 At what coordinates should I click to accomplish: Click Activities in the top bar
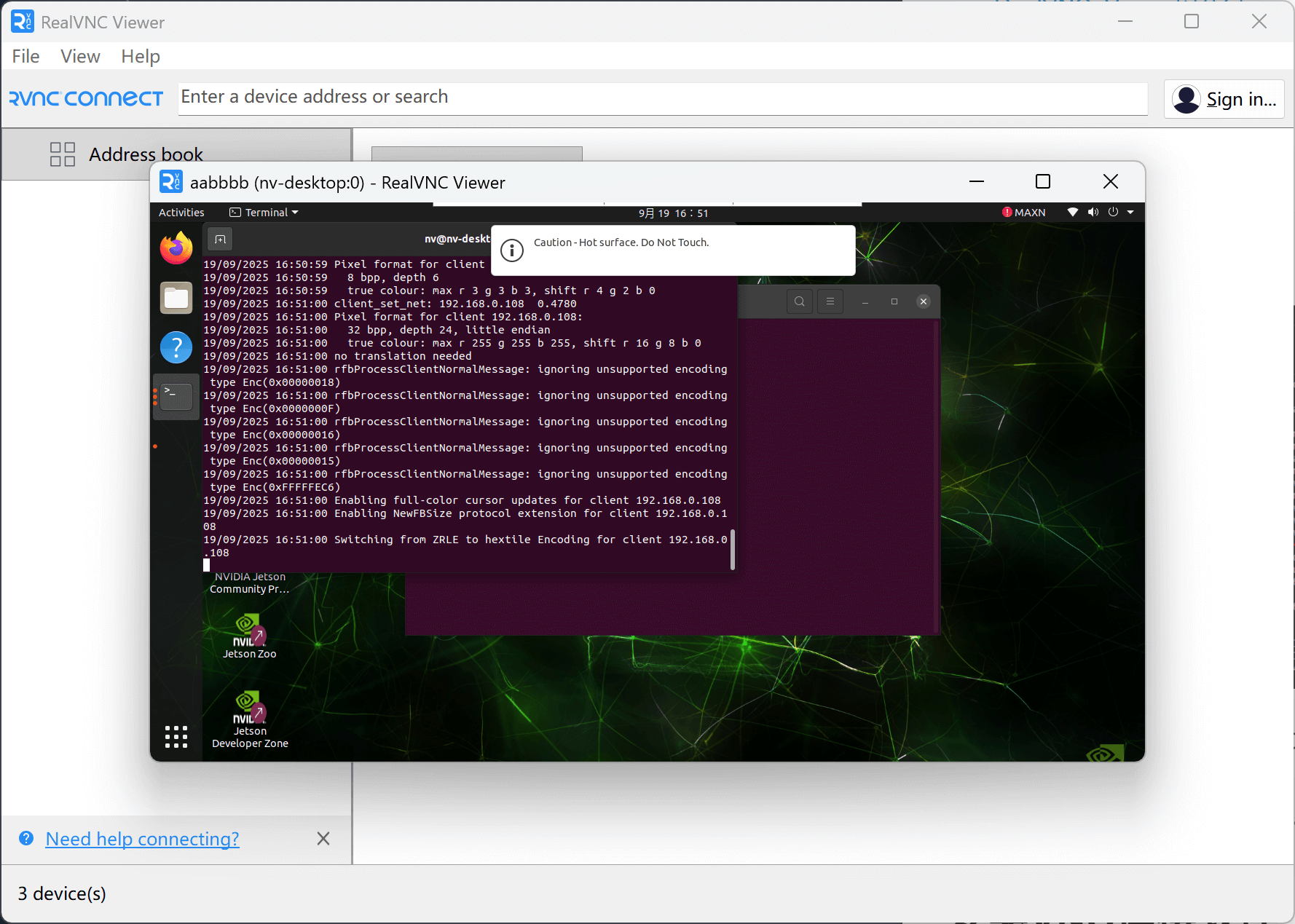point(181,213)
